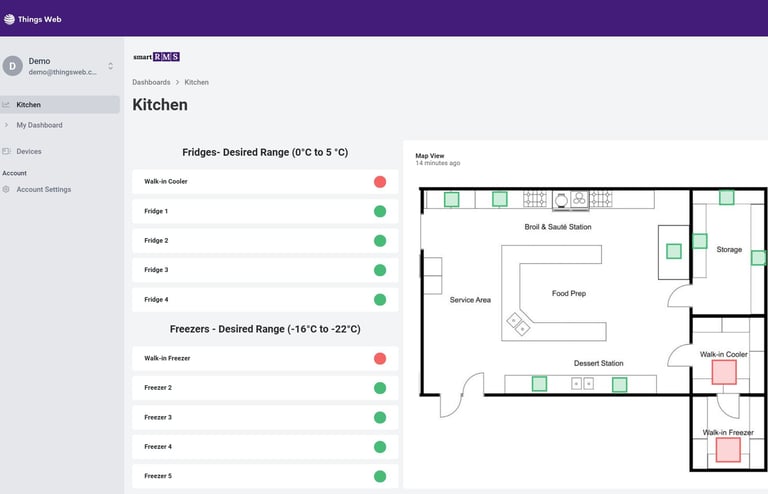Click the Devices sidebar icon
This screenshot has height=494, width=768.
[x=6, y=151]
